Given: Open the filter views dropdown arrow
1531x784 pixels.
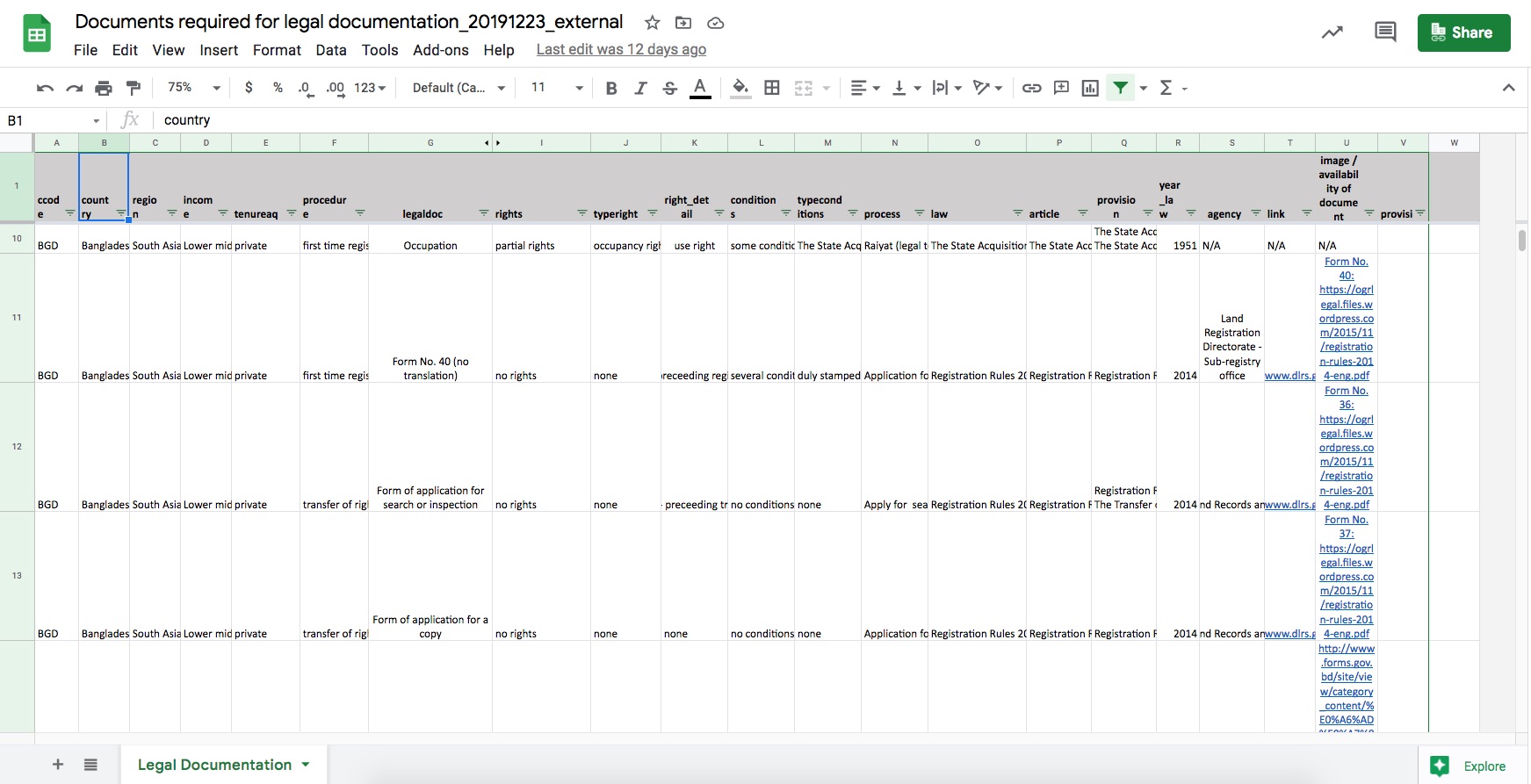Looking at the screenshot, I should (1144, 88).
